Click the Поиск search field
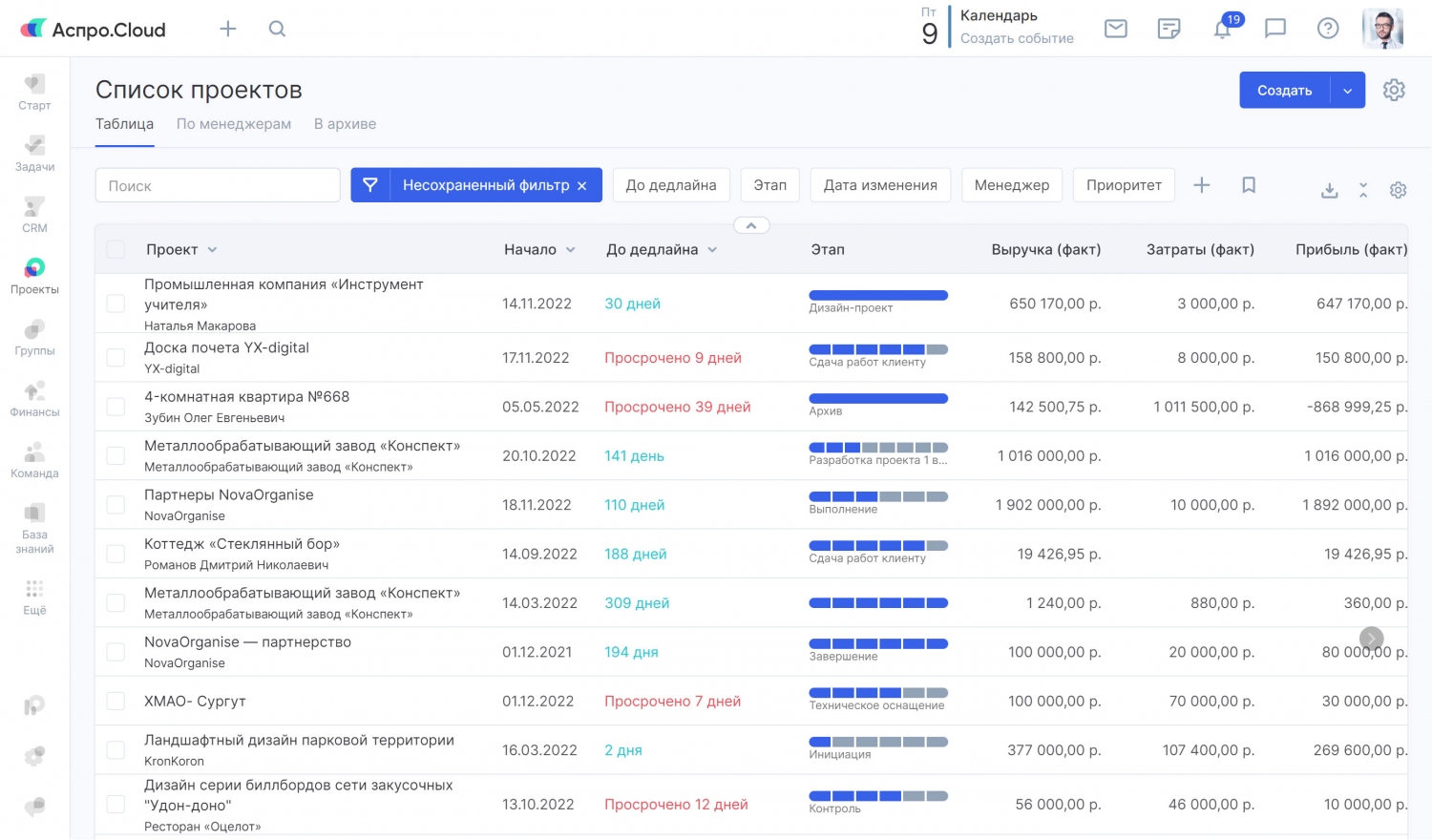The image size is (1432, 840). click(218, 185)
